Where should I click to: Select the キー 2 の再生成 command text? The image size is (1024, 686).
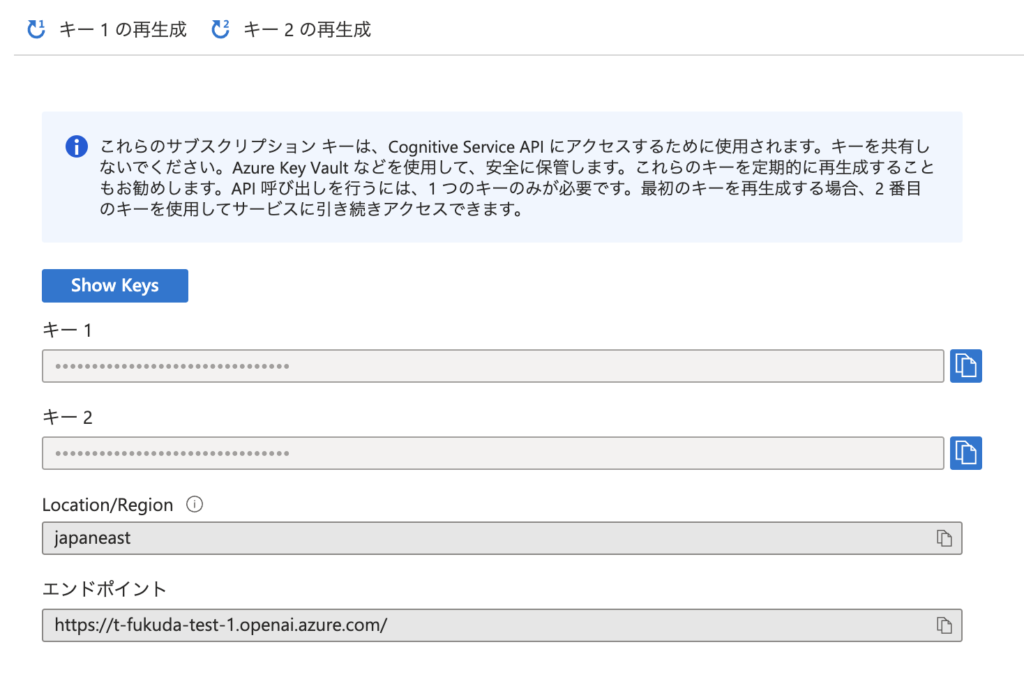tap(307, 29)
